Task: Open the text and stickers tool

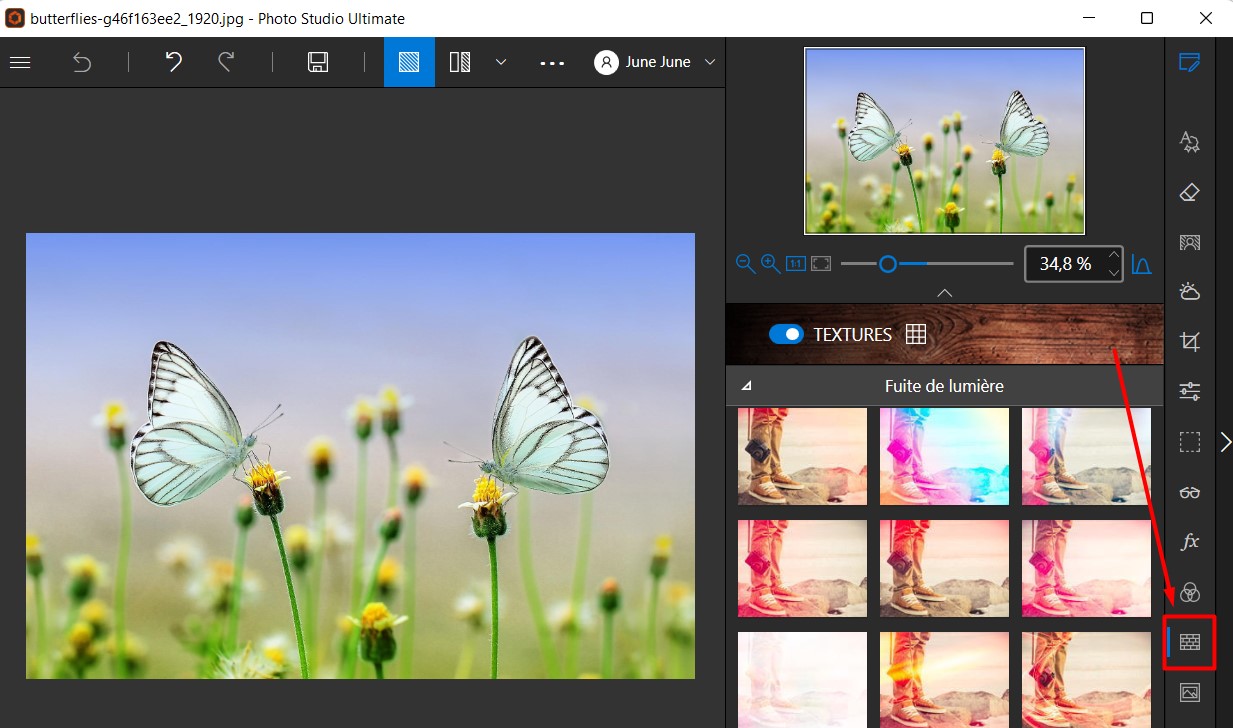Action: click(x=1190, y=141)
